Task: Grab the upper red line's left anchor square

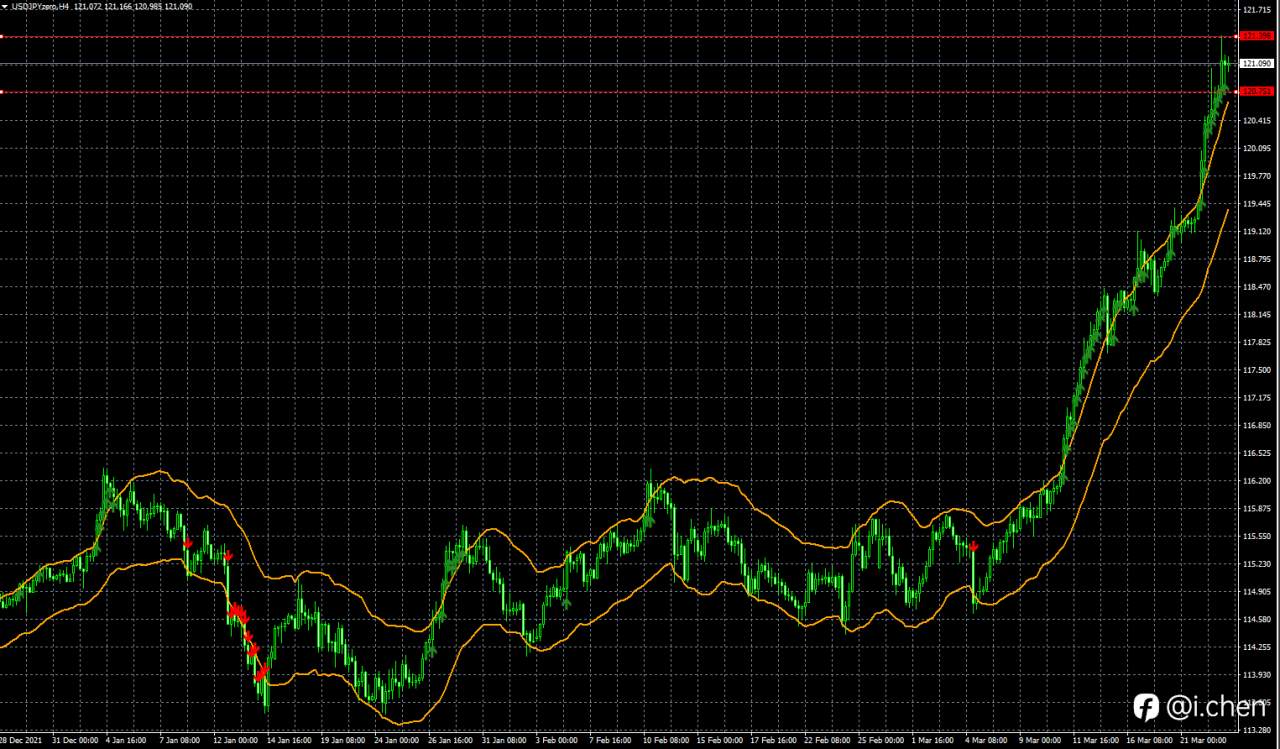Action: click(2, 37)
